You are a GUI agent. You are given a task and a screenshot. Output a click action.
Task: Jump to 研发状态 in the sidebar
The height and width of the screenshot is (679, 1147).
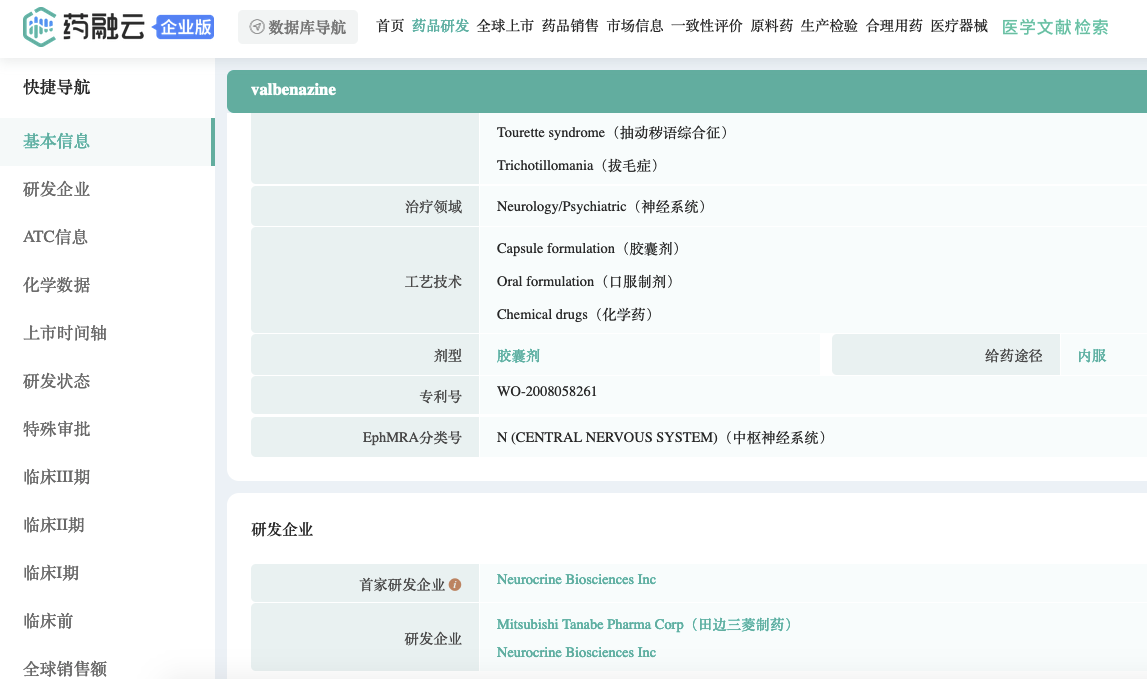click(x=56, y=381)
